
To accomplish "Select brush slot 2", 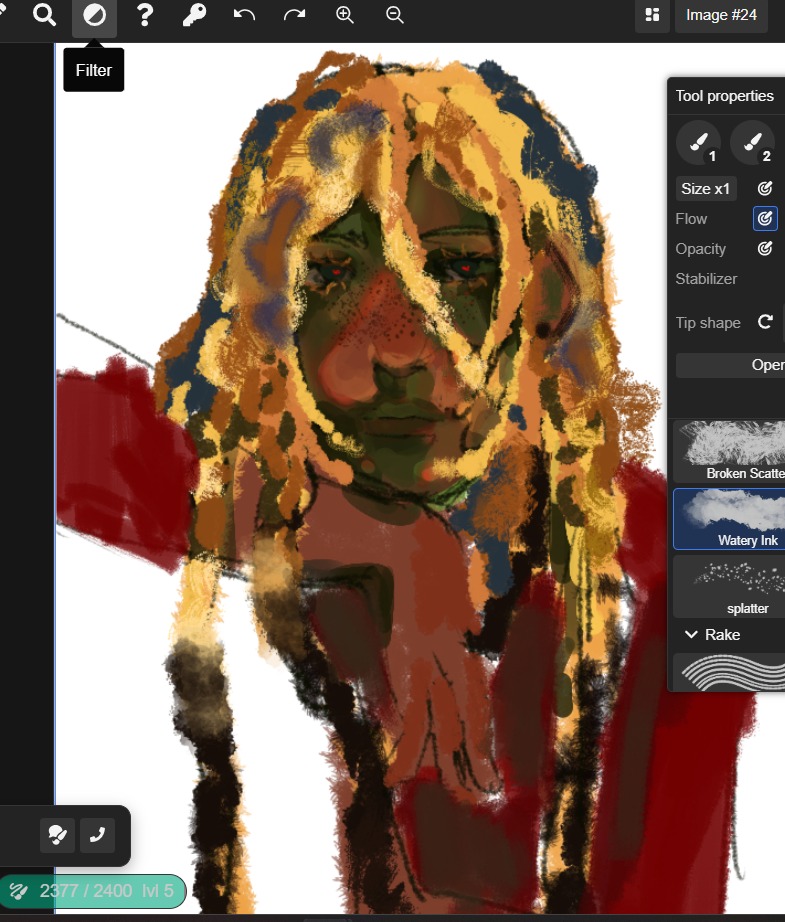I will pyautogui.click(x=753, y=143).
